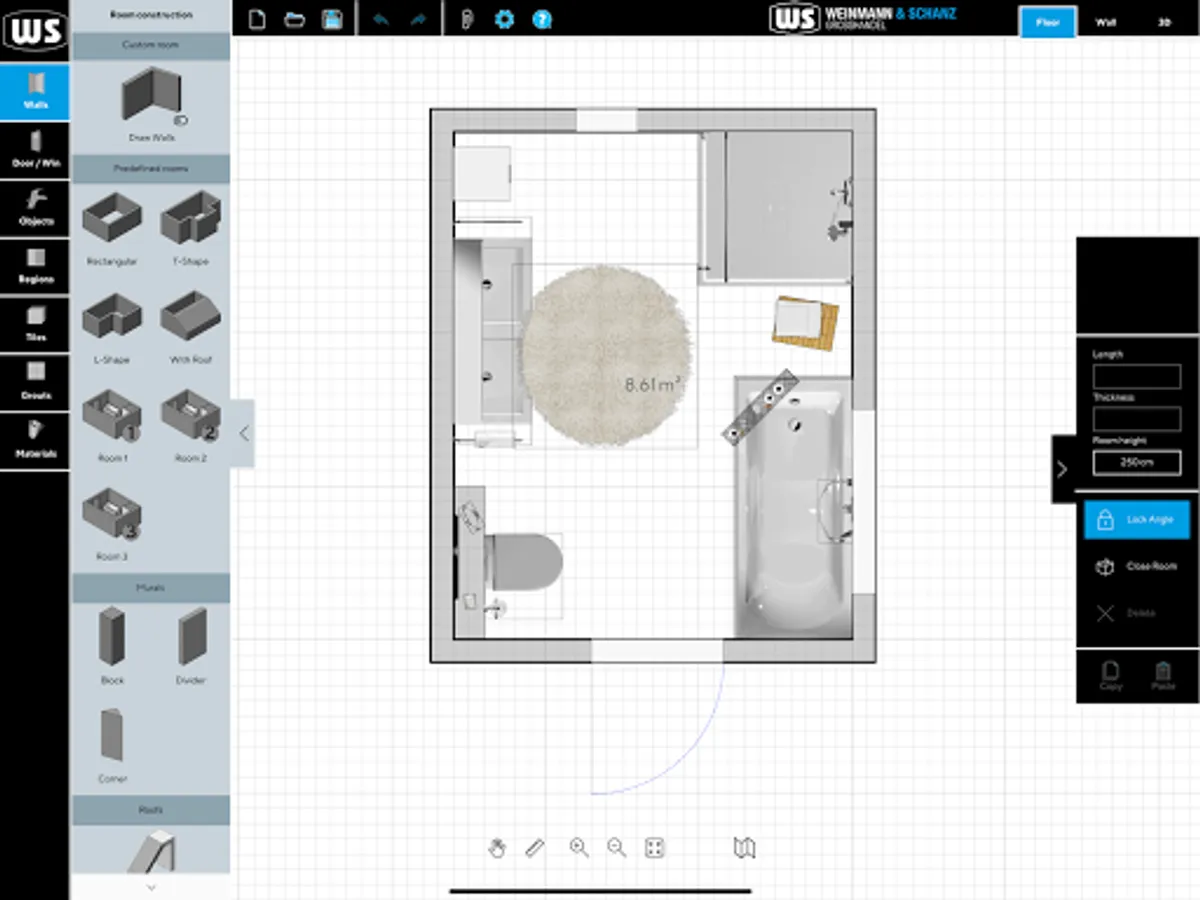Open the Door / Win category
Image resolution: width=1200 pixels, height=900 pixels.
point(35,150)
